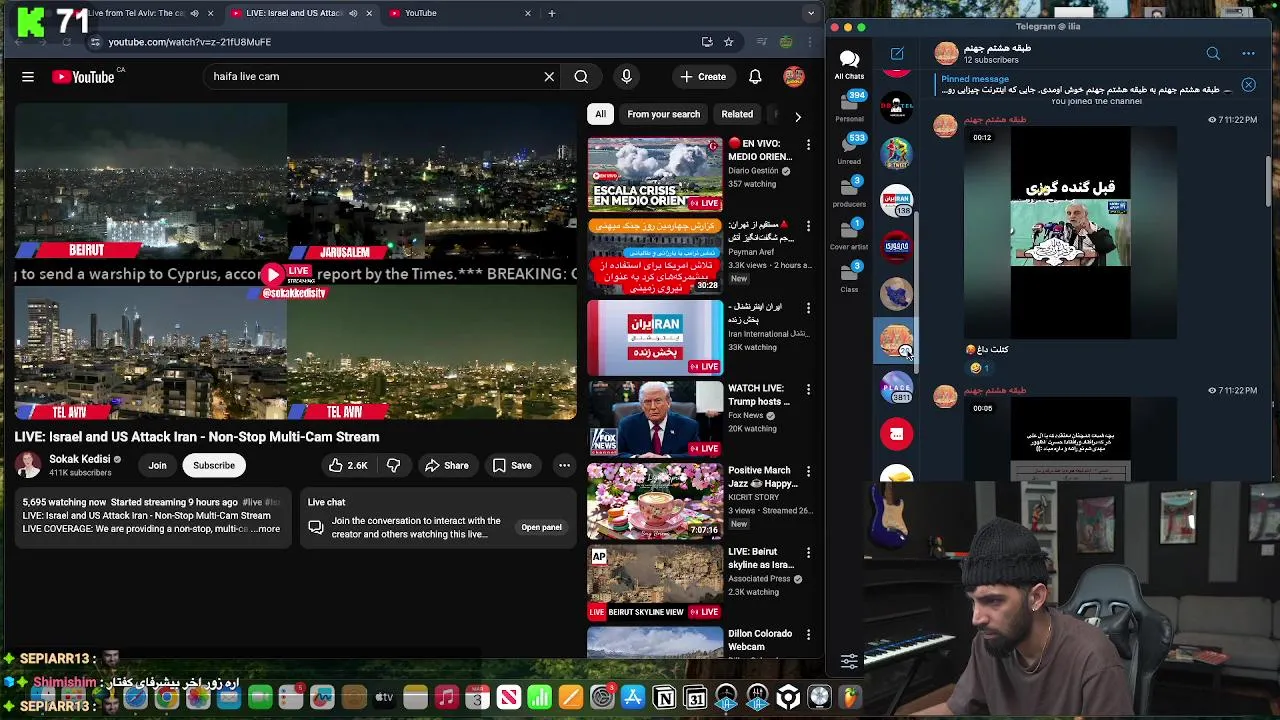Show more filter chips with right arrow

pyautogui.click(x=798, y=116)
